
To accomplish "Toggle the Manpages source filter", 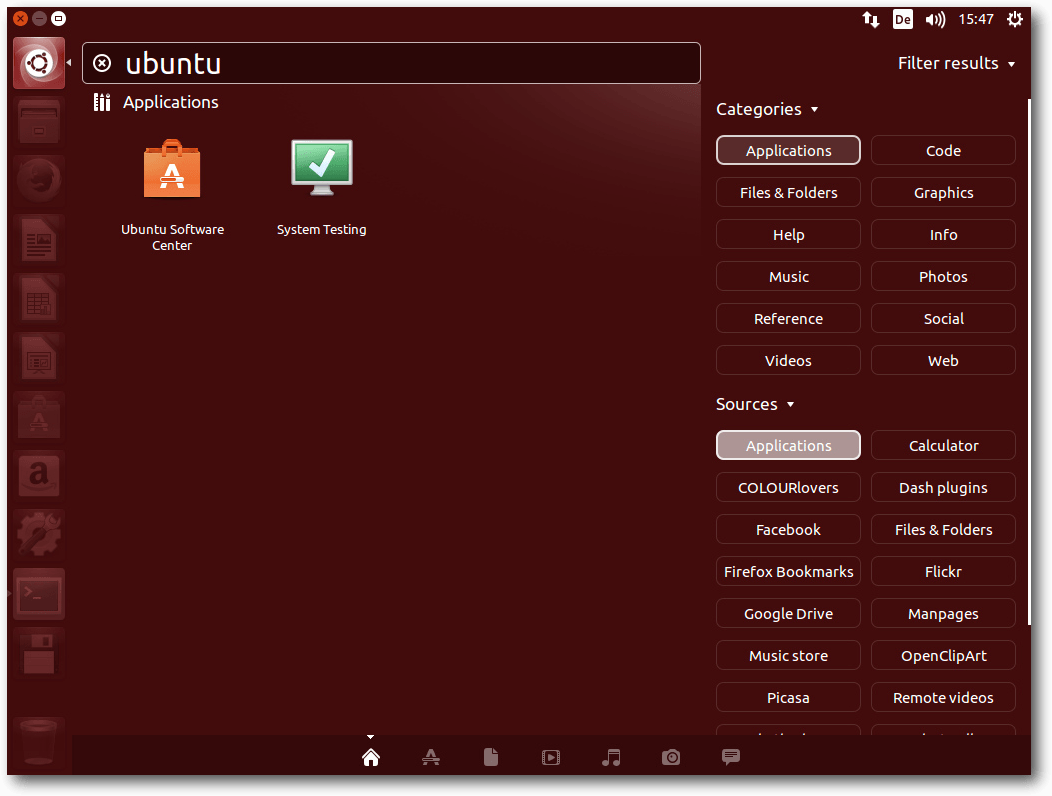I will 943,613.
